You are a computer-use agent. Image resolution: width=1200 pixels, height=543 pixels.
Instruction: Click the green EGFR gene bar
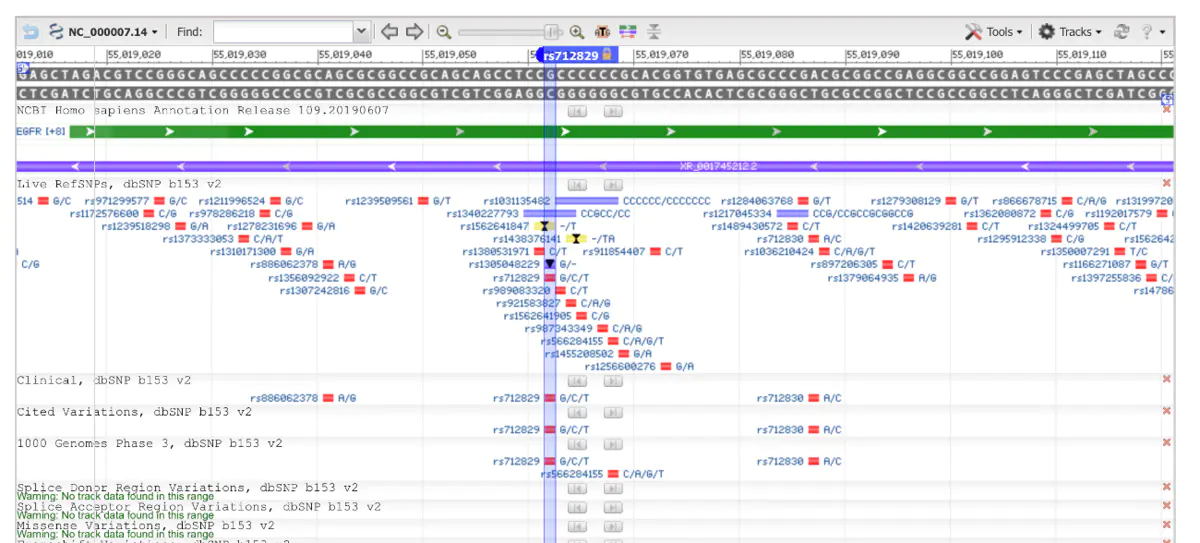click(x=620, y=131)
